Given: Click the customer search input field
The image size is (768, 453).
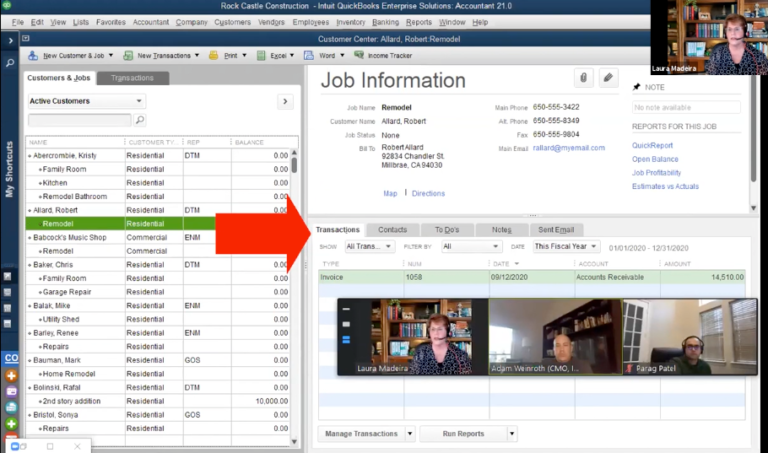Looking at the screenshot, I should coord(80,120).
